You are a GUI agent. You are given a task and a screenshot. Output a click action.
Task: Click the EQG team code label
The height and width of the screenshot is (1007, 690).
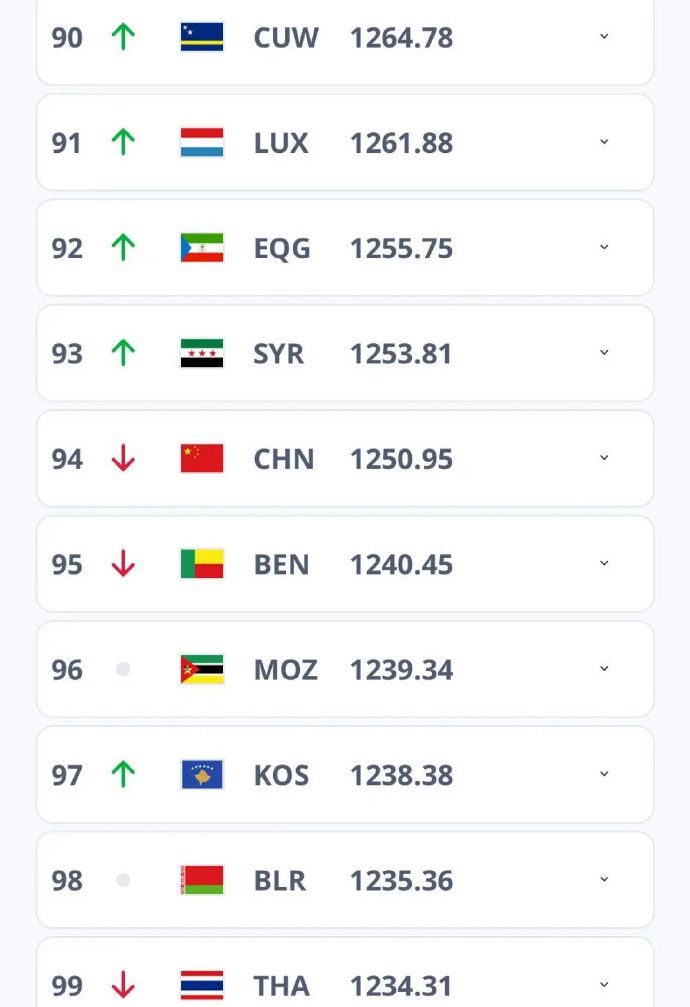pos(282,249)
